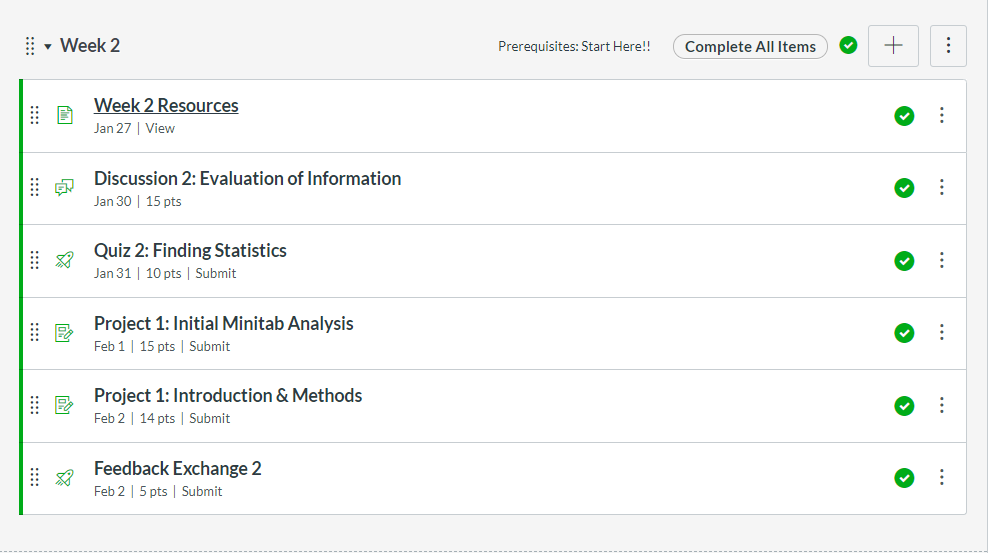Toggle the Week 2 module published checkmark
This screenshot has width=988, height=553.
849,45
